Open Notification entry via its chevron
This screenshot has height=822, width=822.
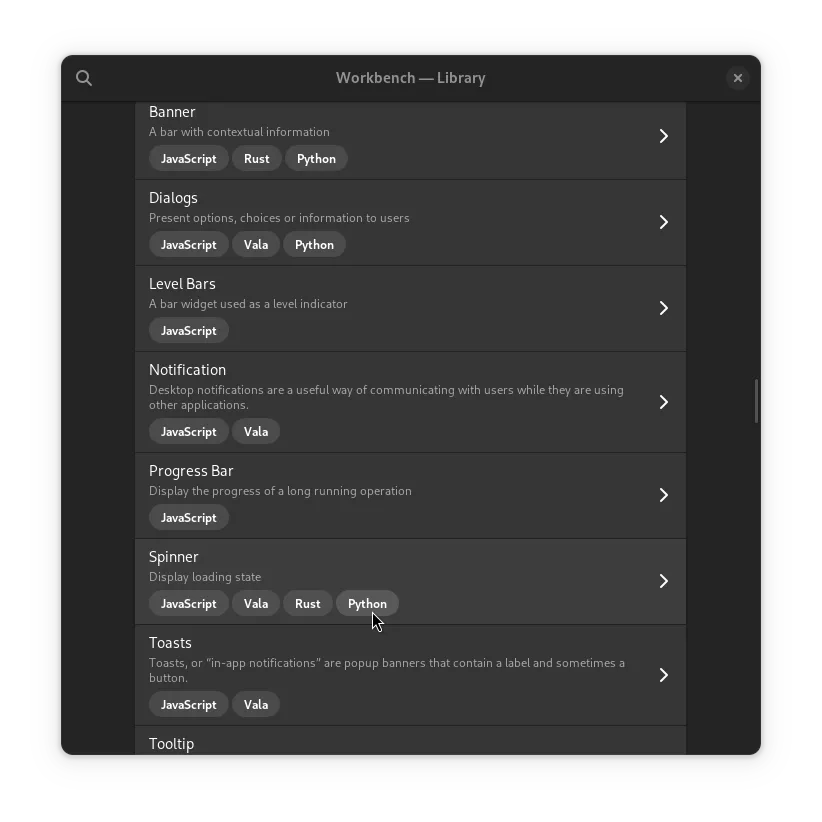[x=663, y=402]
